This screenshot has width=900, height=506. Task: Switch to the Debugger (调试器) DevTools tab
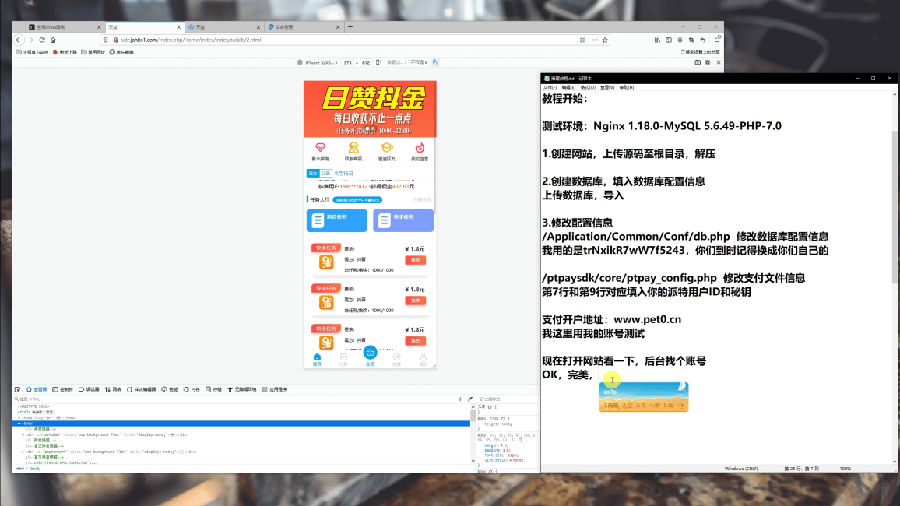pos(89,390)
